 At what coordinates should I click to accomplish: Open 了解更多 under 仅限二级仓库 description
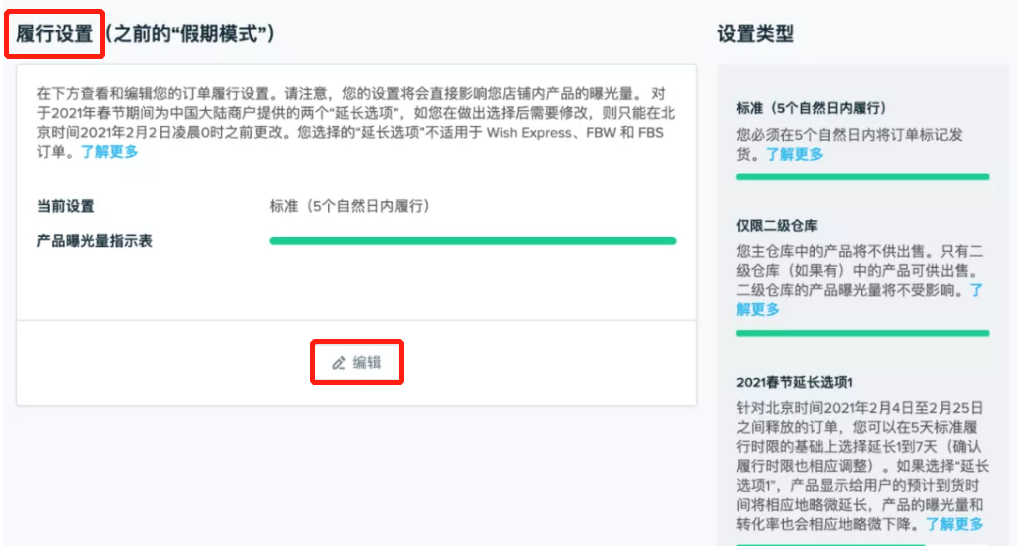click(x=859, y=300)
